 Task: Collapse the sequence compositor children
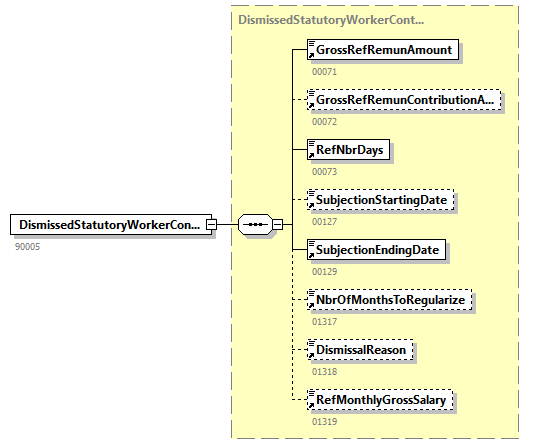(278, 224)
